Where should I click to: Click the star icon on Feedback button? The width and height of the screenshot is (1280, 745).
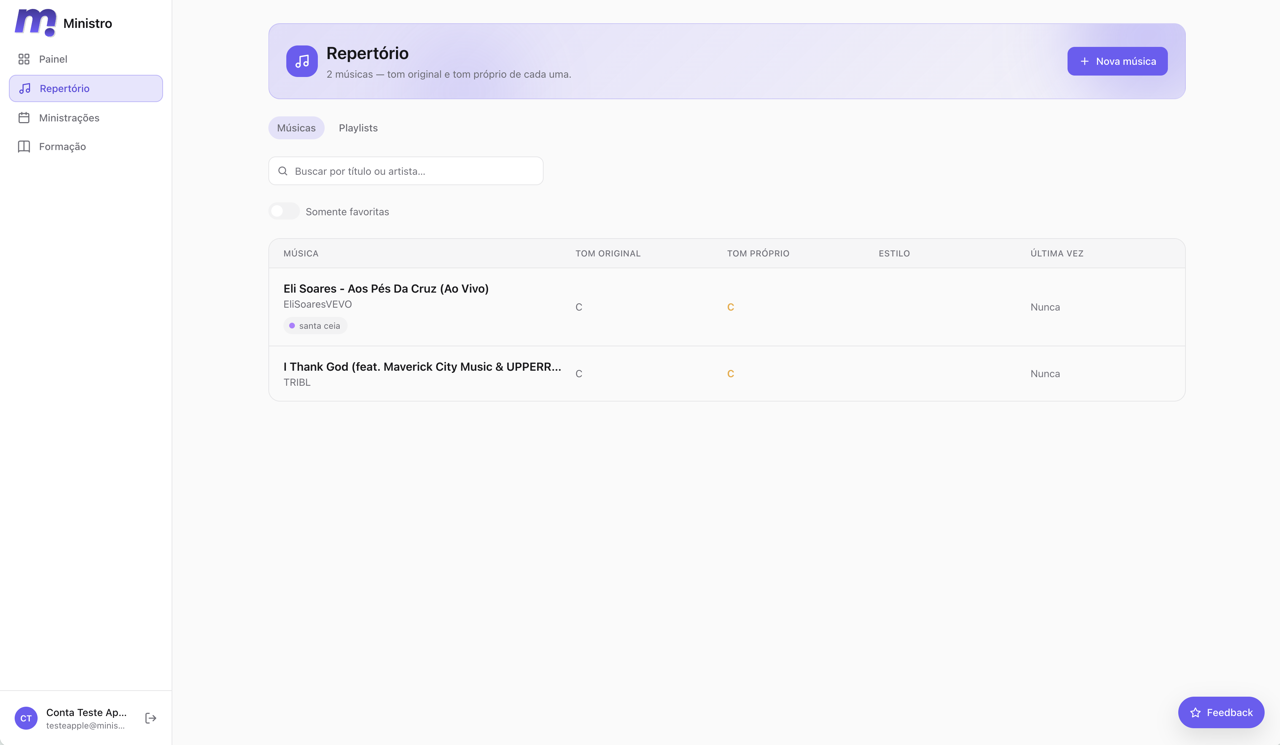click(1195, 713)
